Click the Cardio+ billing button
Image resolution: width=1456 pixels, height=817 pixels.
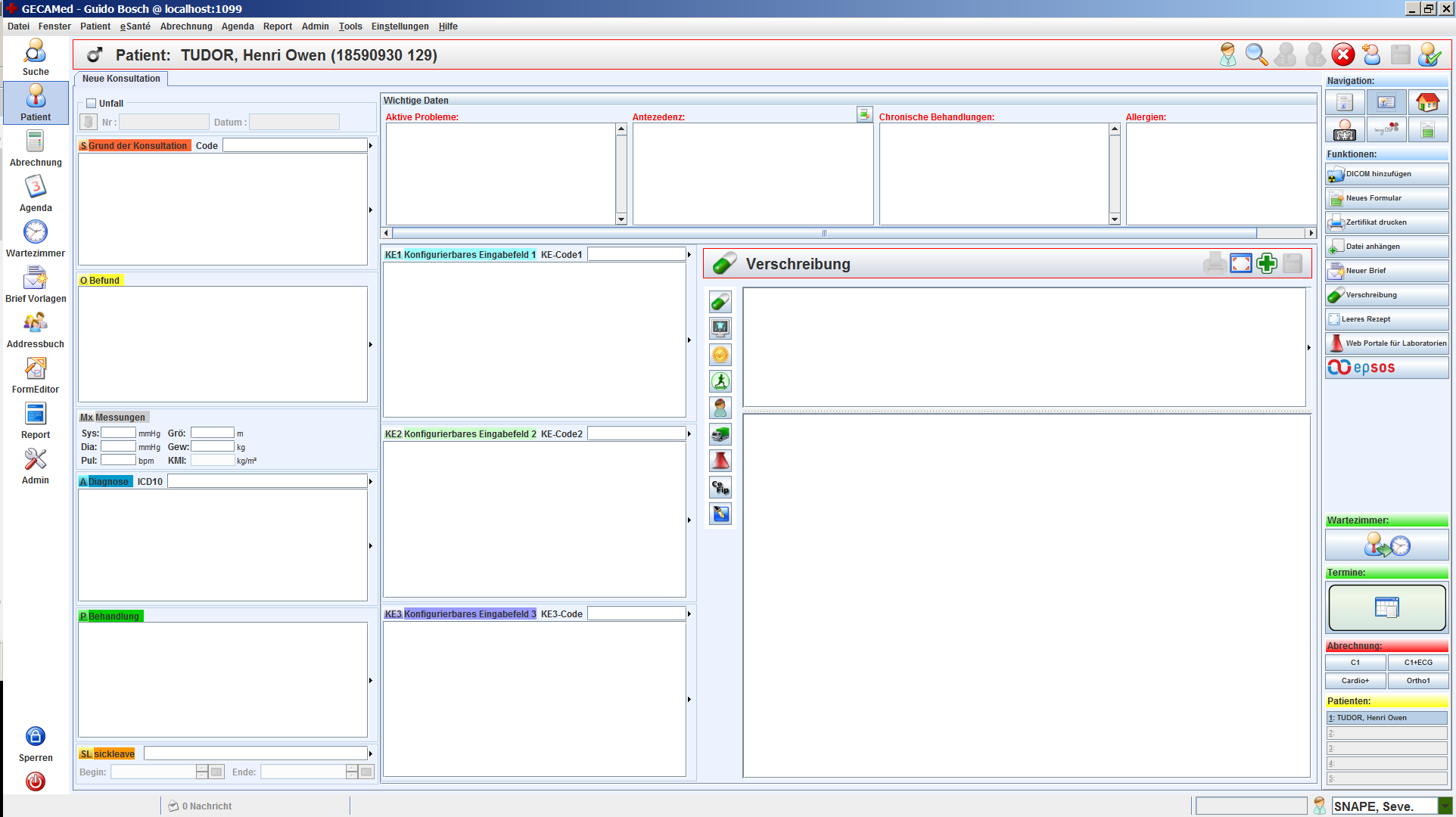pyautogui.click(x=1355, y=681)
